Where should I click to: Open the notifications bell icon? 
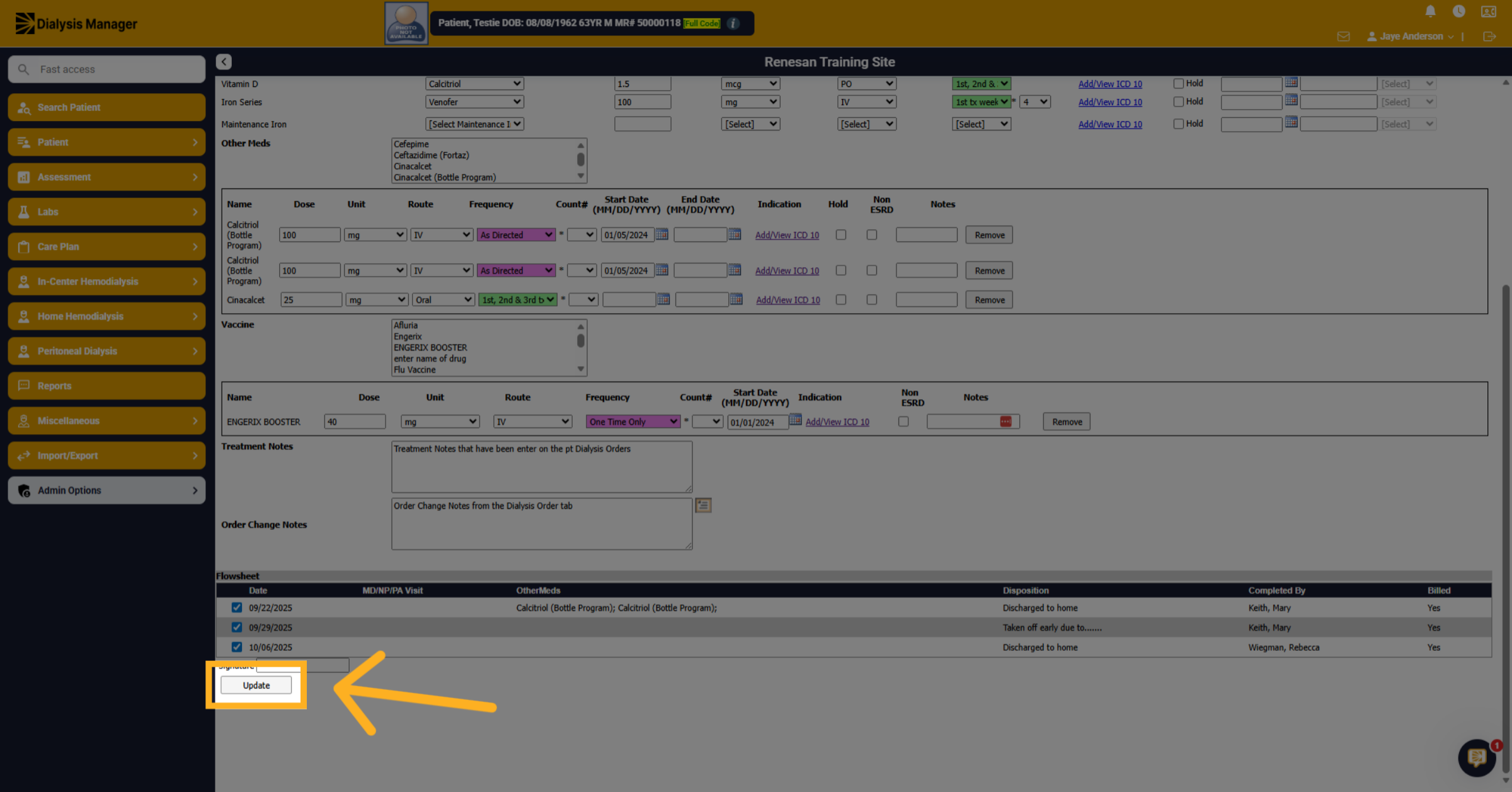click(x=1430, y=11)
